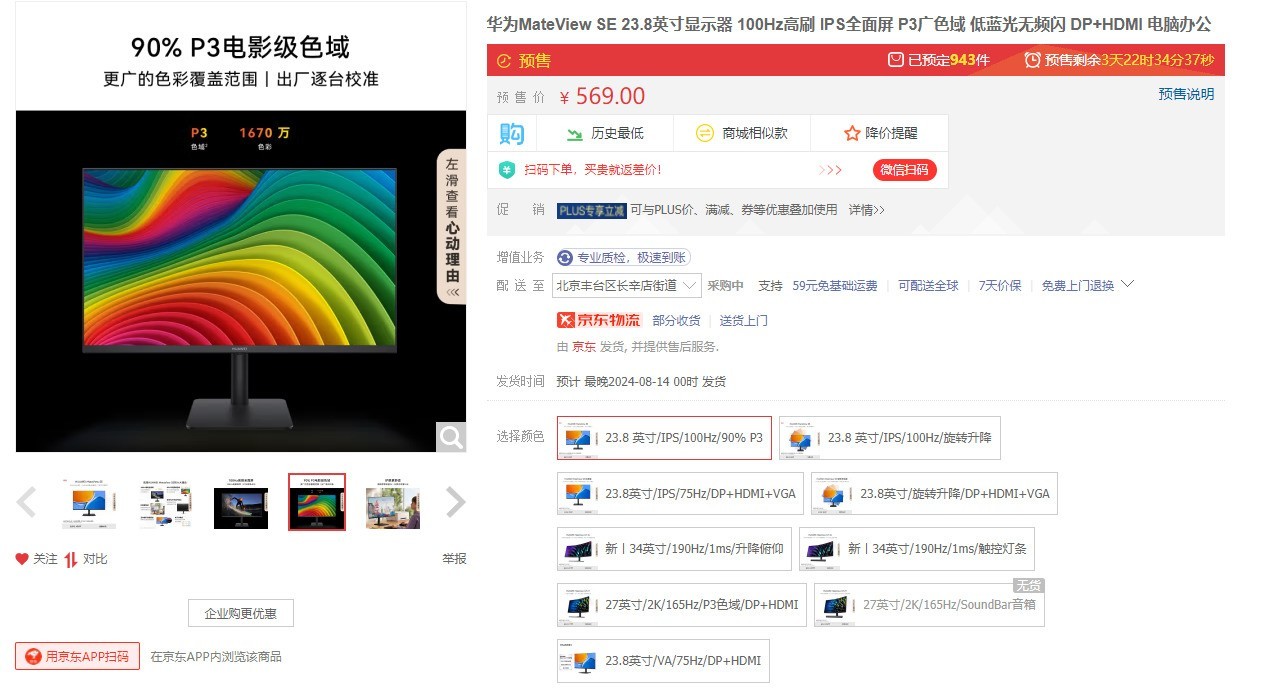Choose option 27英寸/2K/165Hz/P3色域/DP+HDMI
The image size is (1262, 695).
point(682,605)
